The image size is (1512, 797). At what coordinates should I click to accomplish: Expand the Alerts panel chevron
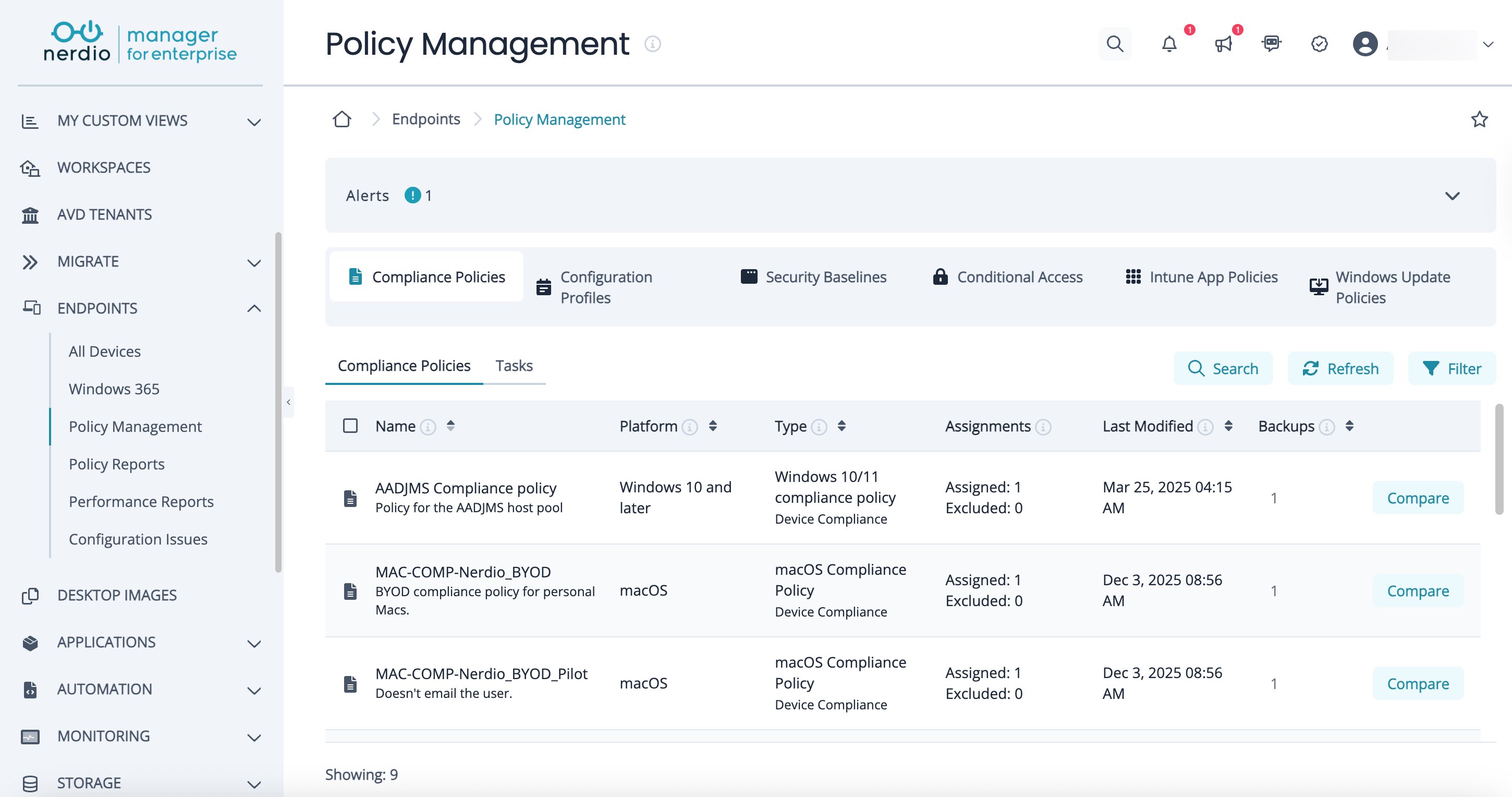pyautogui.click(x=1452, y=196)
